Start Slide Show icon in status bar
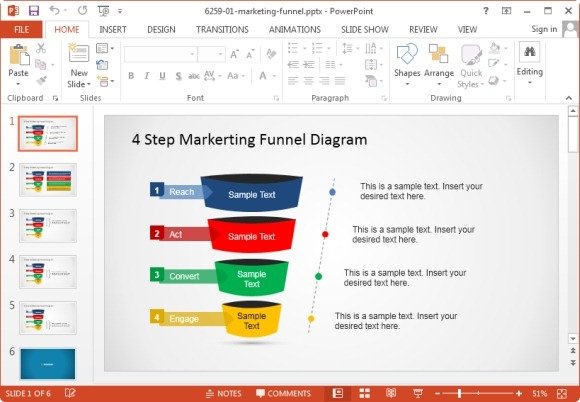Viewport: 580px width, 402px height. tap(418, 393)
